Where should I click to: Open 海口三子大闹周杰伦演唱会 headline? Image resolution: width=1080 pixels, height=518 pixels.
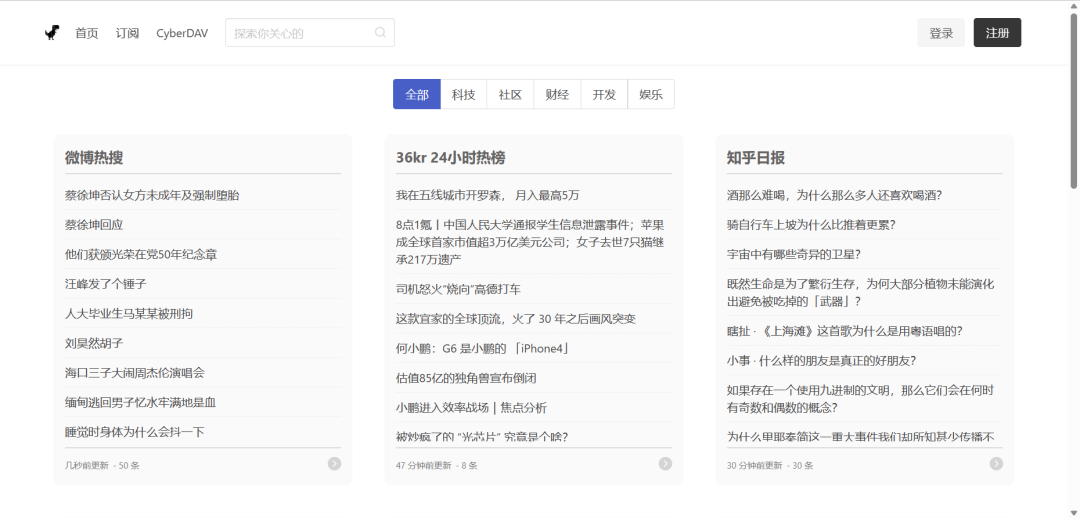pos(135,373)
